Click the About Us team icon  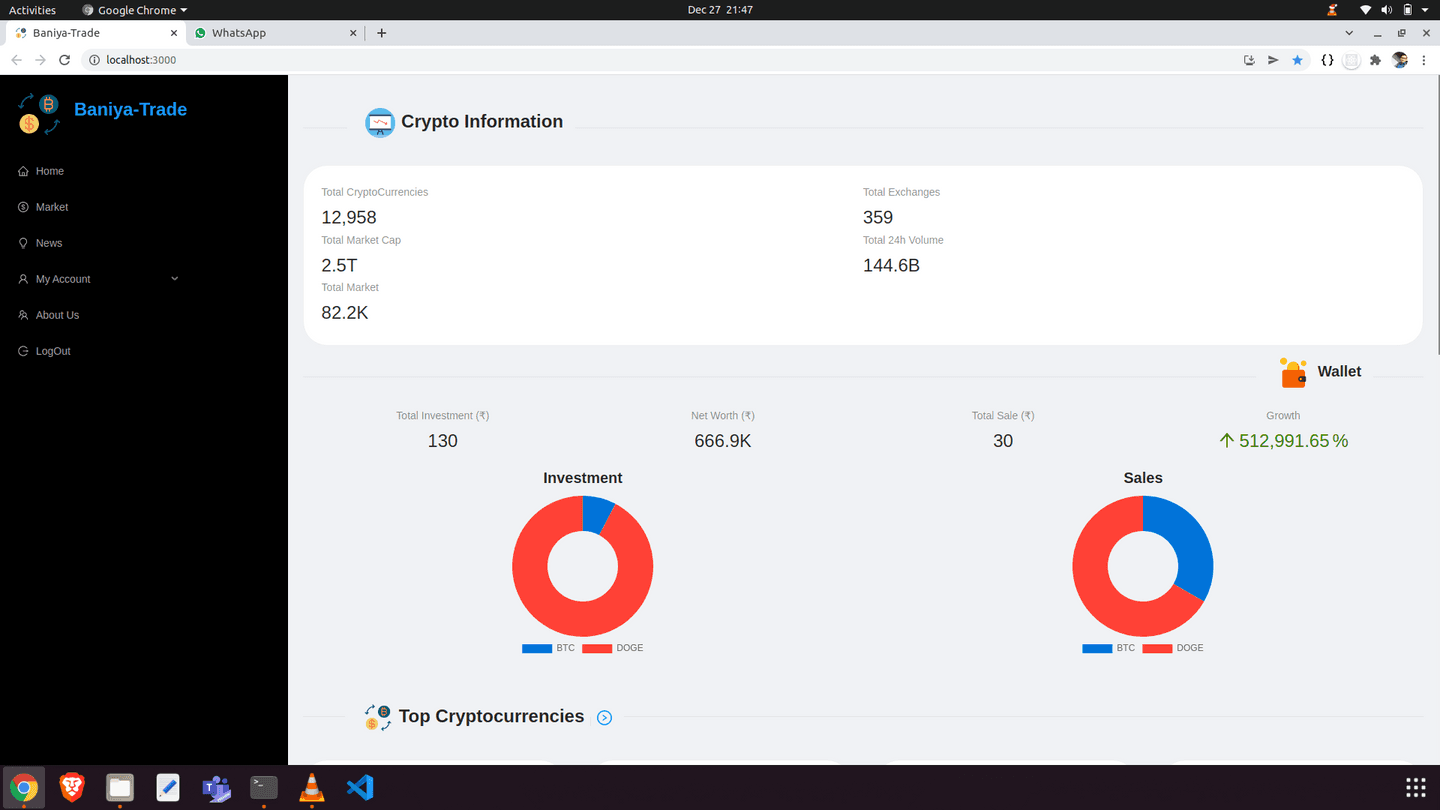[x=23, y=315]
